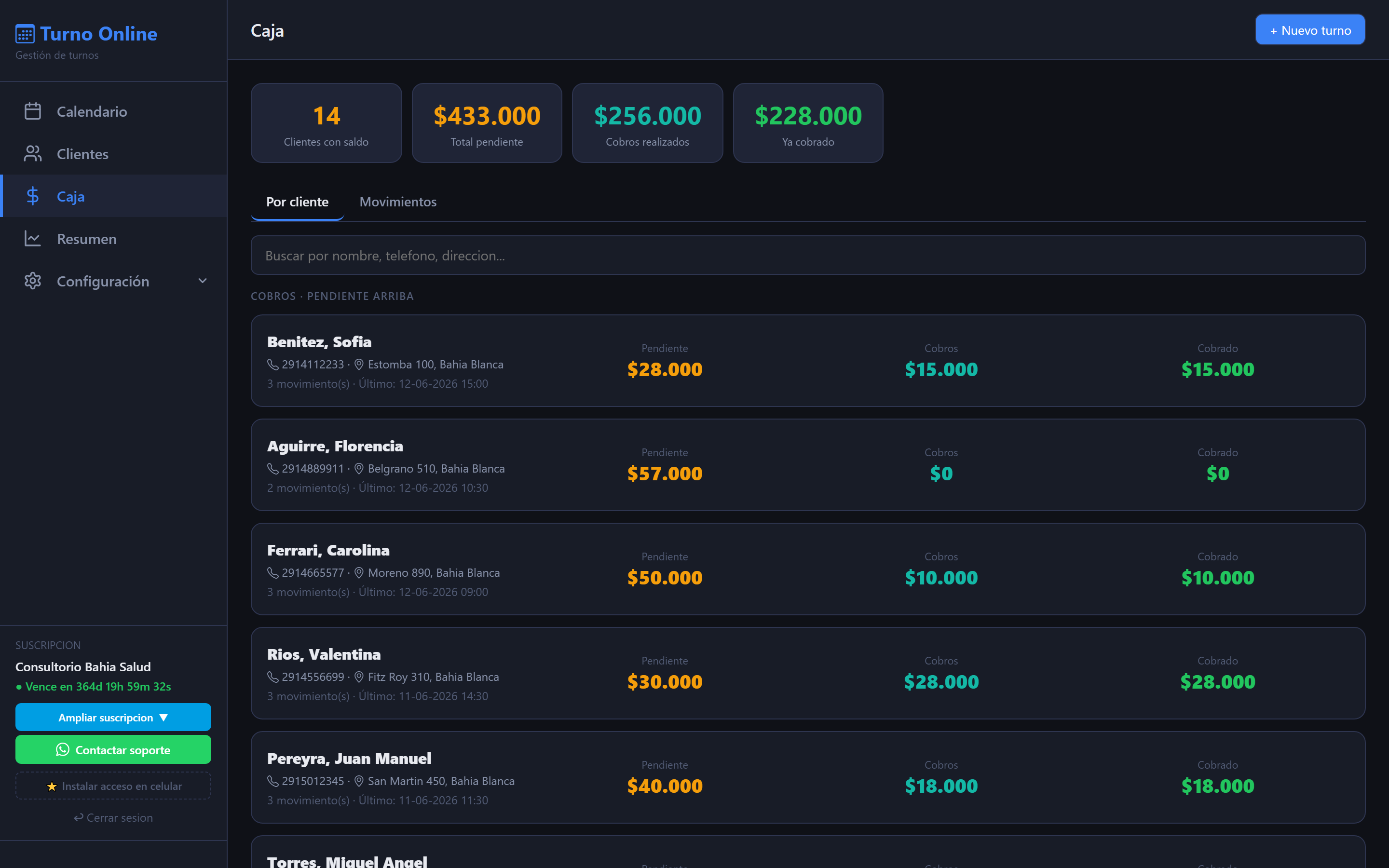The image size is (1389, 868).
Task: Click the $30.000 Pendiente amount for Rios
Action: click(665, 682)
